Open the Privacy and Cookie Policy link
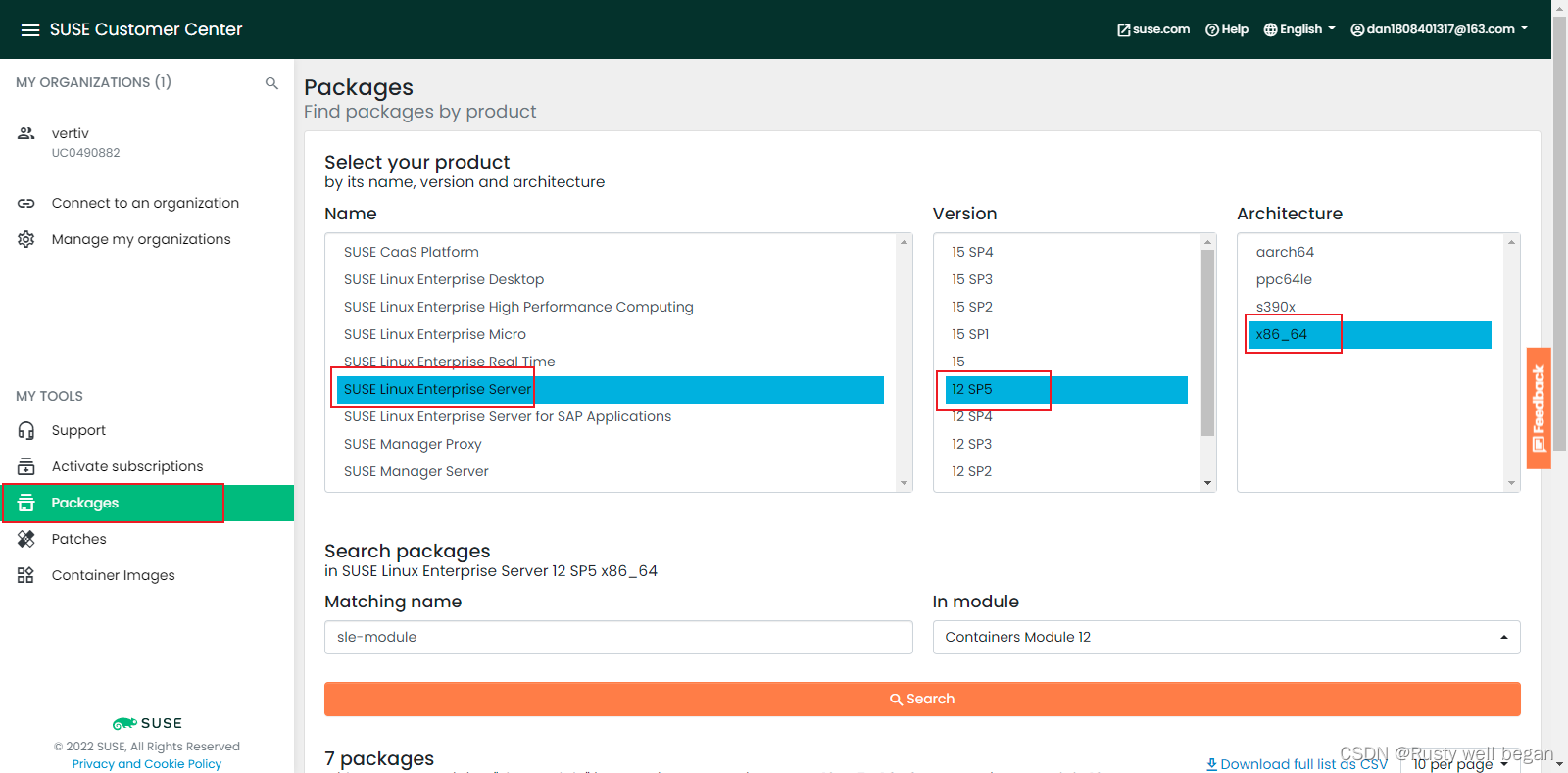Image resolution: width=1568 pixels, height=773 pixels. (147, 764)
